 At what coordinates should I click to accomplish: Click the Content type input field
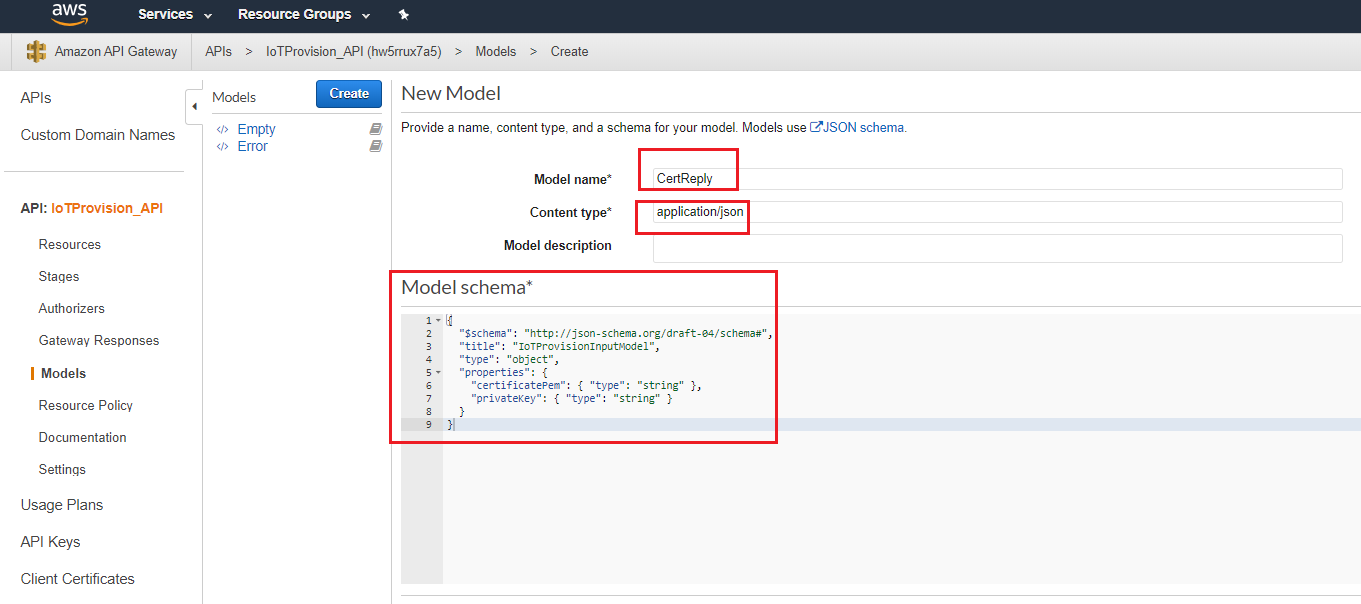pyautogui.click(x=997, y=212)
